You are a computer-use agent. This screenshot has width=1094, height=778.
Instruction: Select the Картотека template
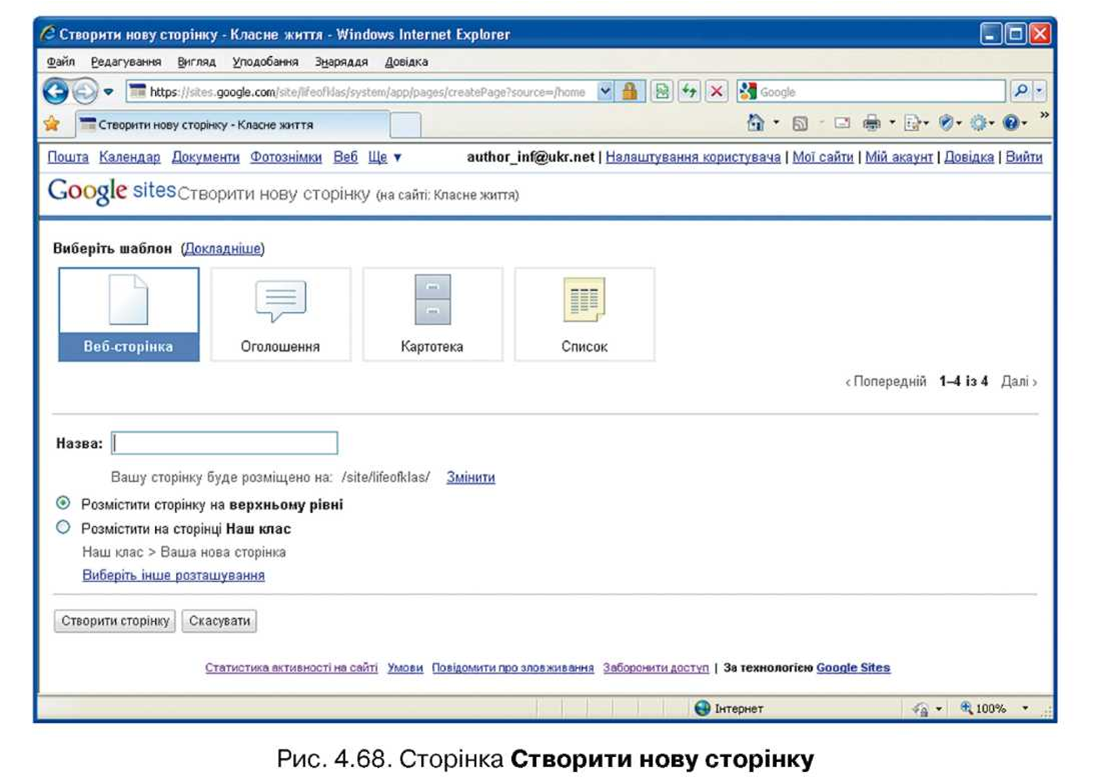[x=433, y=314]
